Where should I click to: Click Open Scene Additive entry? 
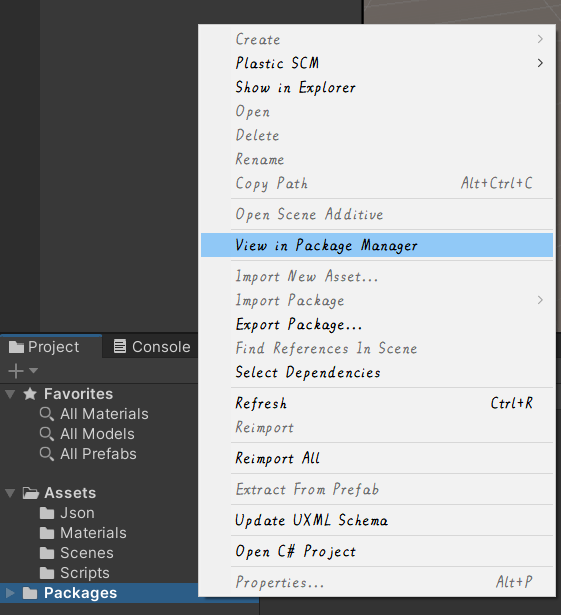(x=377, y=214)
